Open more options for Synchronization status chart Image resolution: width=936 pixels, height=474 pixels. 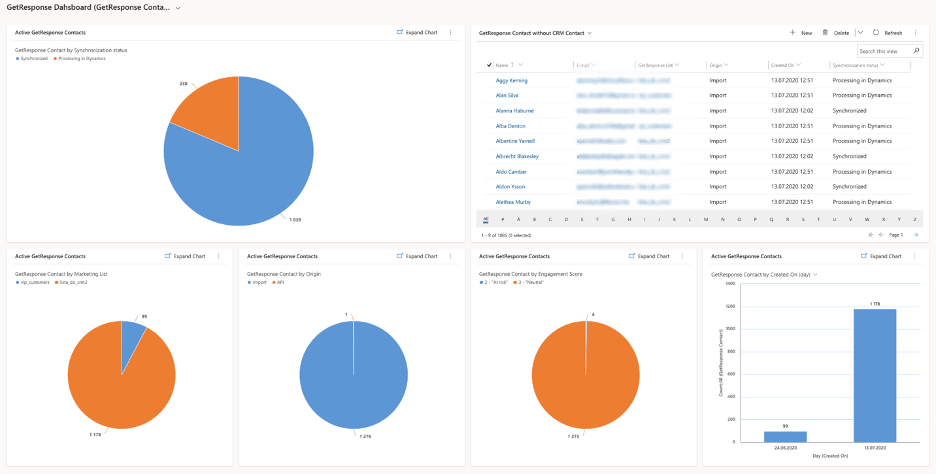[451, 33]
